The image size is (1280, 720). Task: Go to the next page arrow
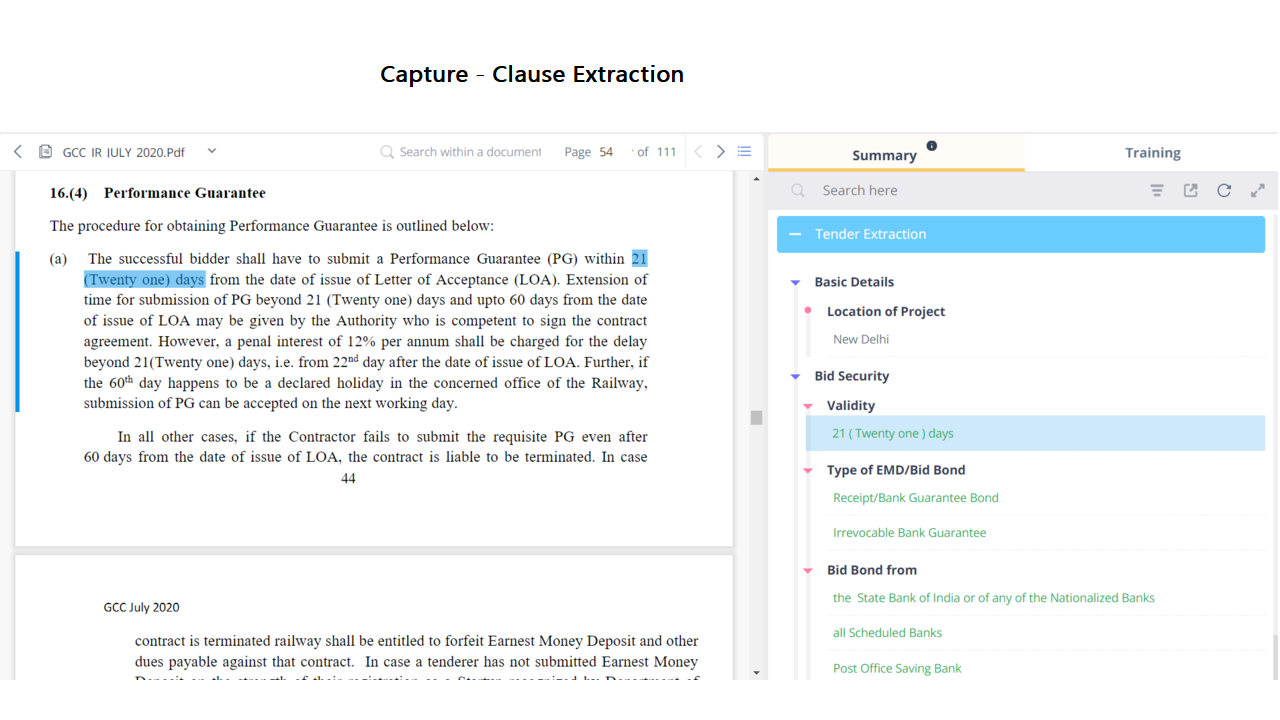pyautogui.click(x=720, y=152)
